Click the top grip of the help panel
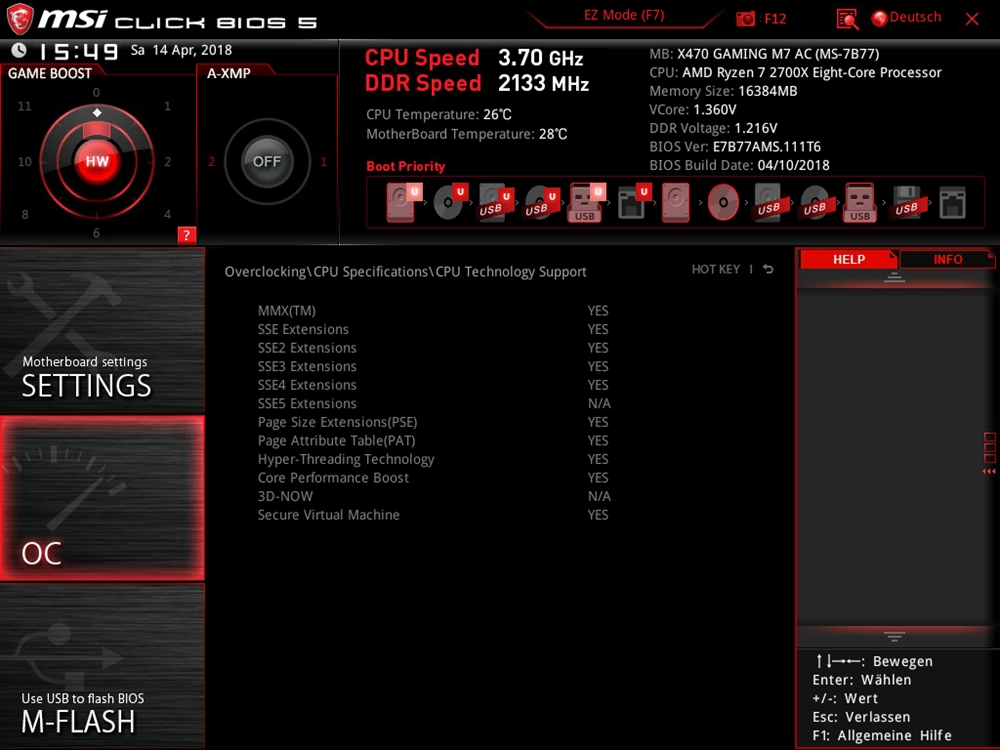 [x=894, y=277]
